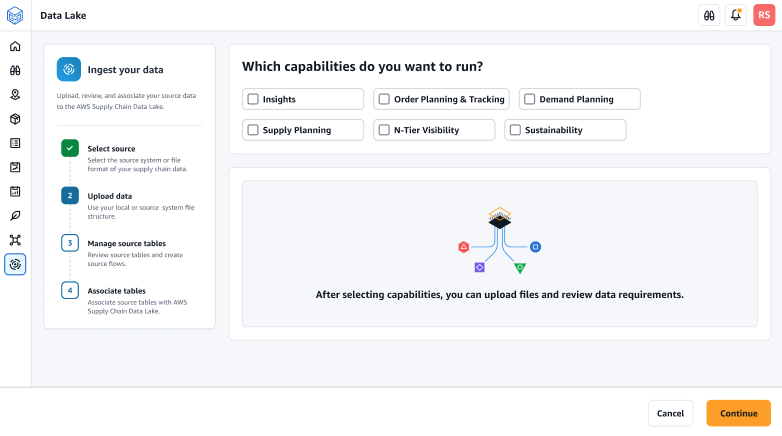The image size is (782, 436).
Task: Open the RS user profile avatar
Action: click(x=764, y=15)
